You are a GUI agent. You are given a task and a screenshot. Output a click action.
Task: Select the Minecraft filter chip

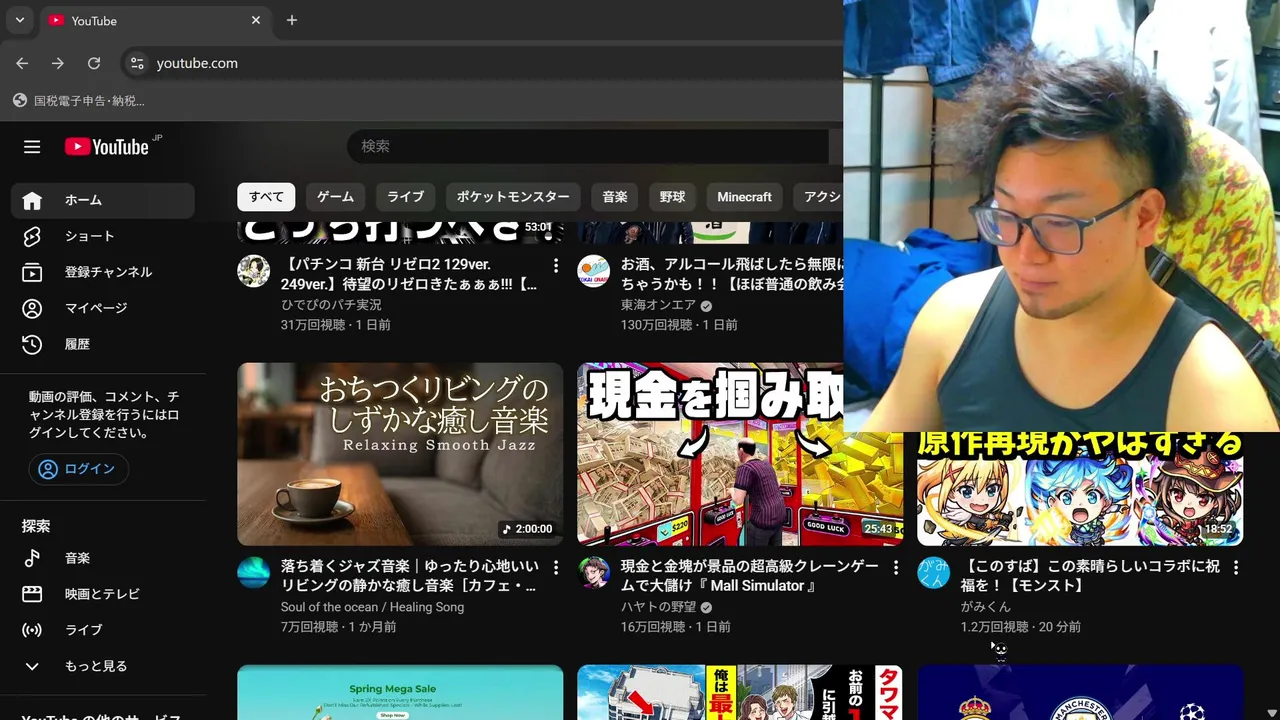tap(744, 197)
